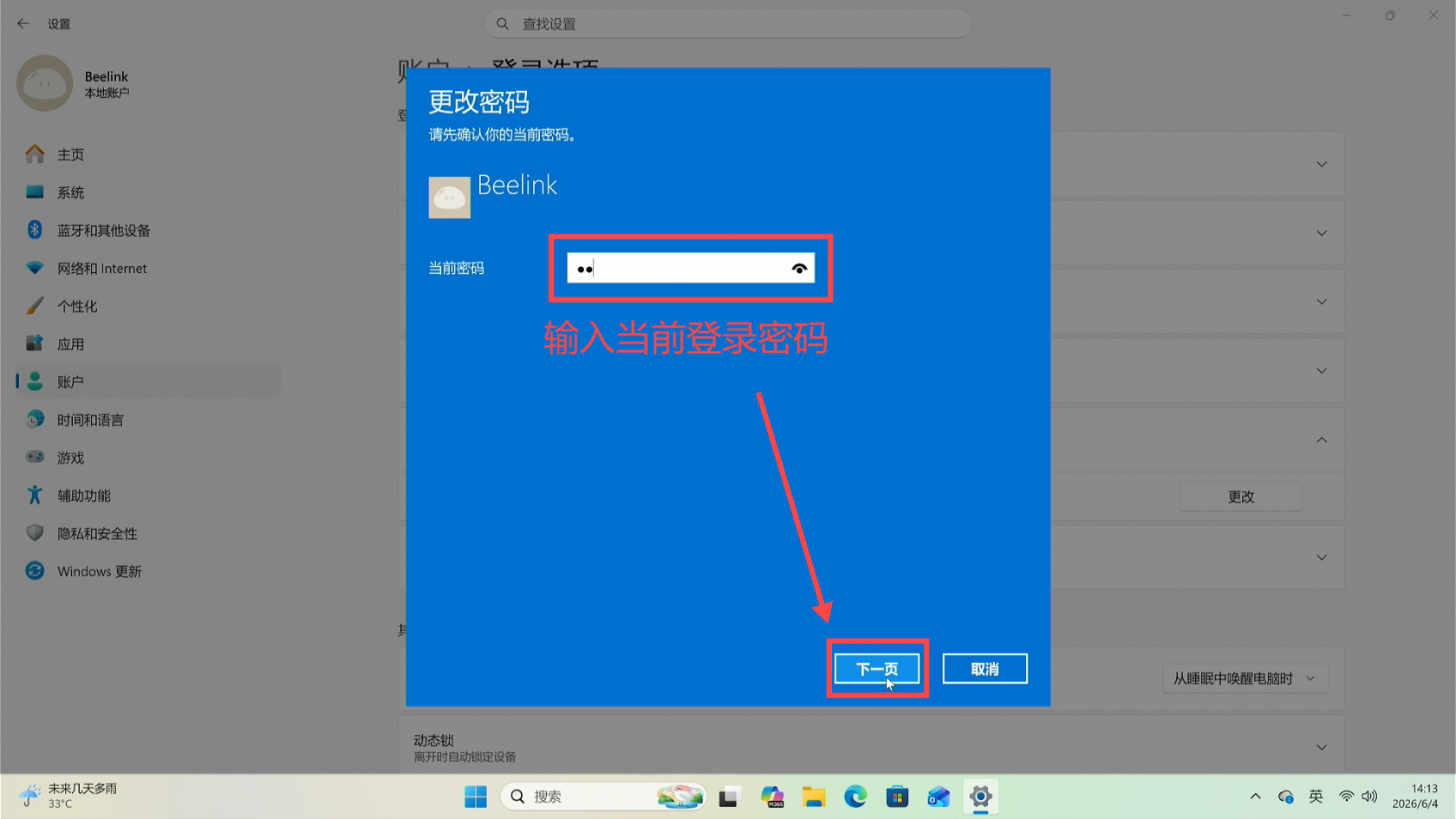Open Task View from the taskbar

pos(729,796)
